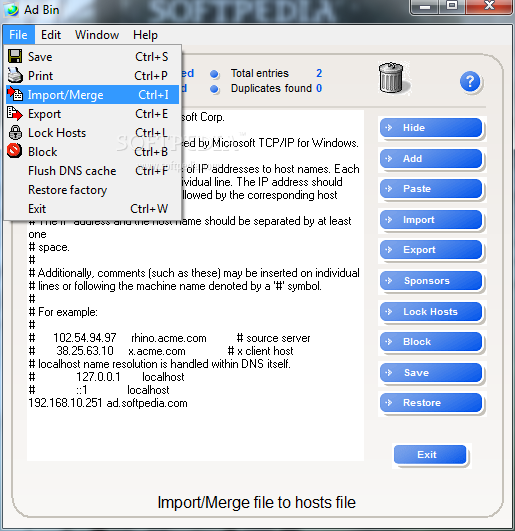Click the blue Add button

[431, 158]
